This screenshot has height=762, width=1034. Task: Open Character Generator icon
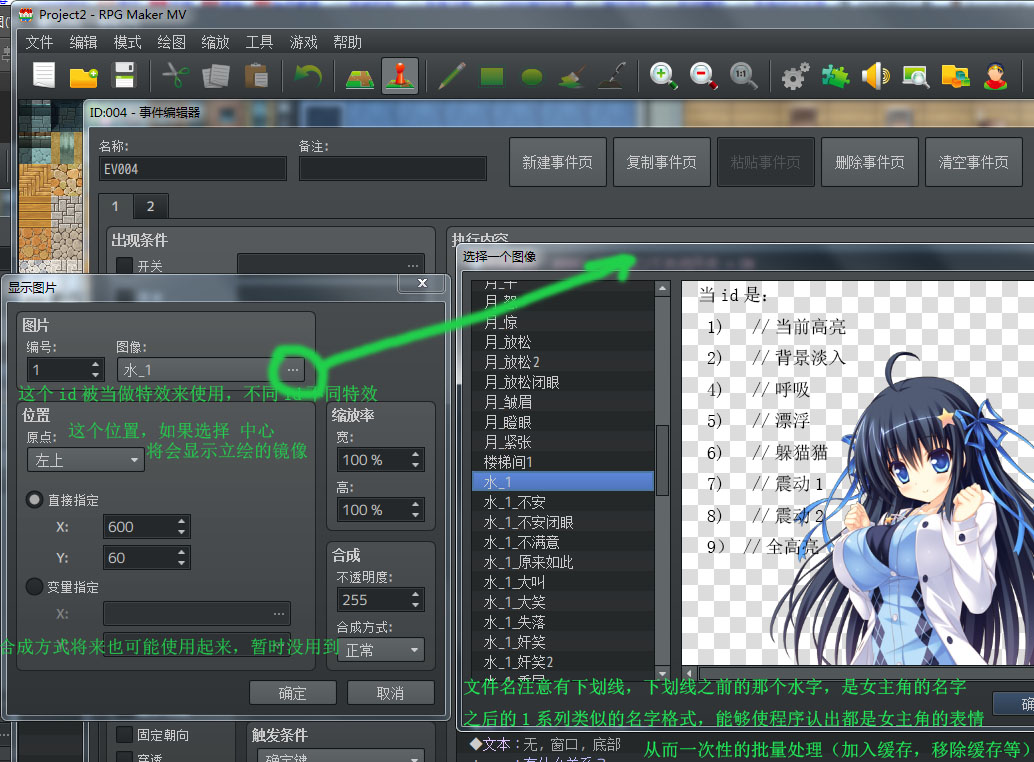(x=995, y=76)
